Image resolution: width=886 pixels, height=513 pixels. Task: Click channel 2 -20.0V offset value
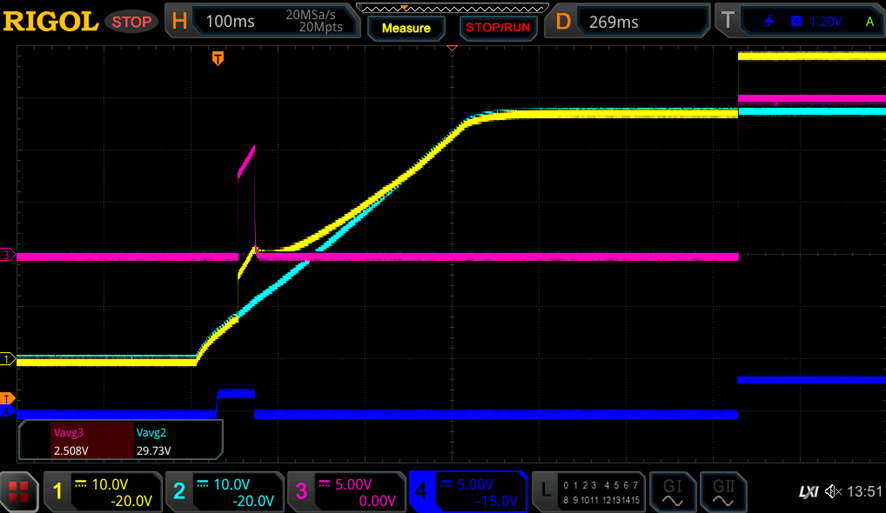(x=253, y=501)
